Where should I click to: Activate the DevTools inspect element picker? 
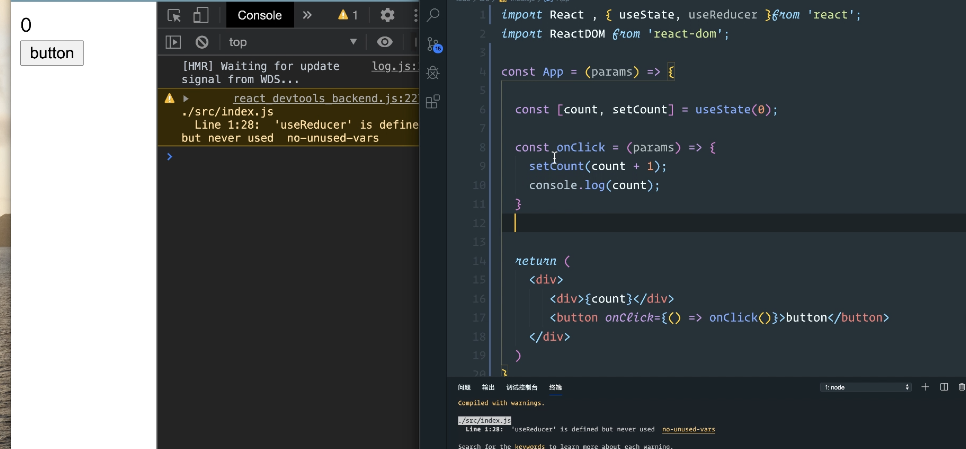(174, 15)
